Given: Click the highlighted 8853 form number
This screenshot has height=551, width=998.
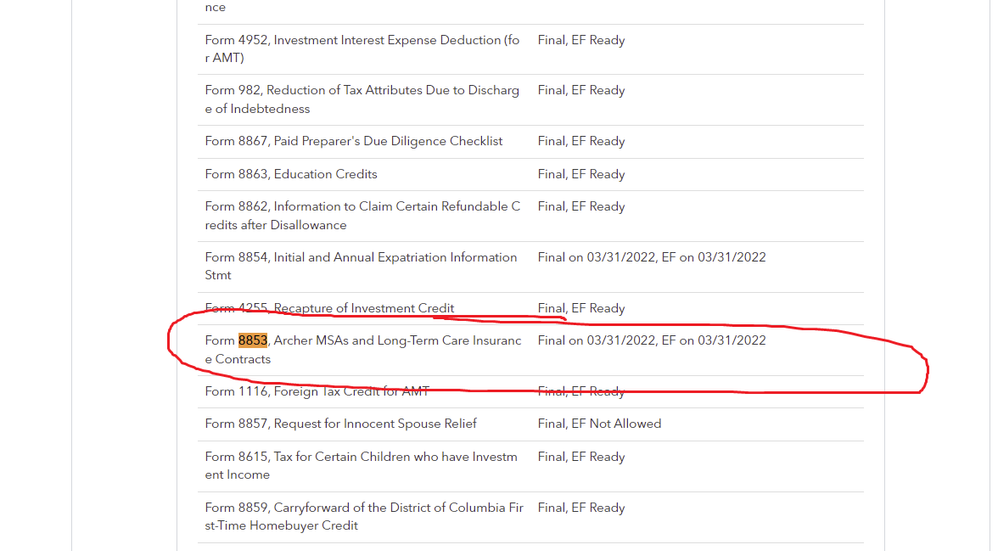Looking at the screenshot, I should pyautogui.click(x=252, y=340).
